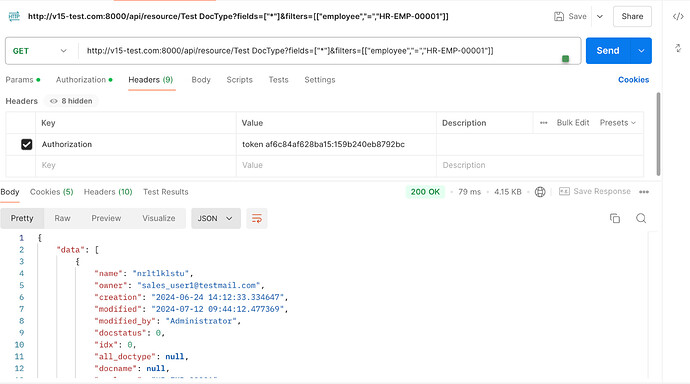This screenshot has height=384, width=690.
Task: Click the eye icon for hidden headers
Action: [x=54, y=101]
